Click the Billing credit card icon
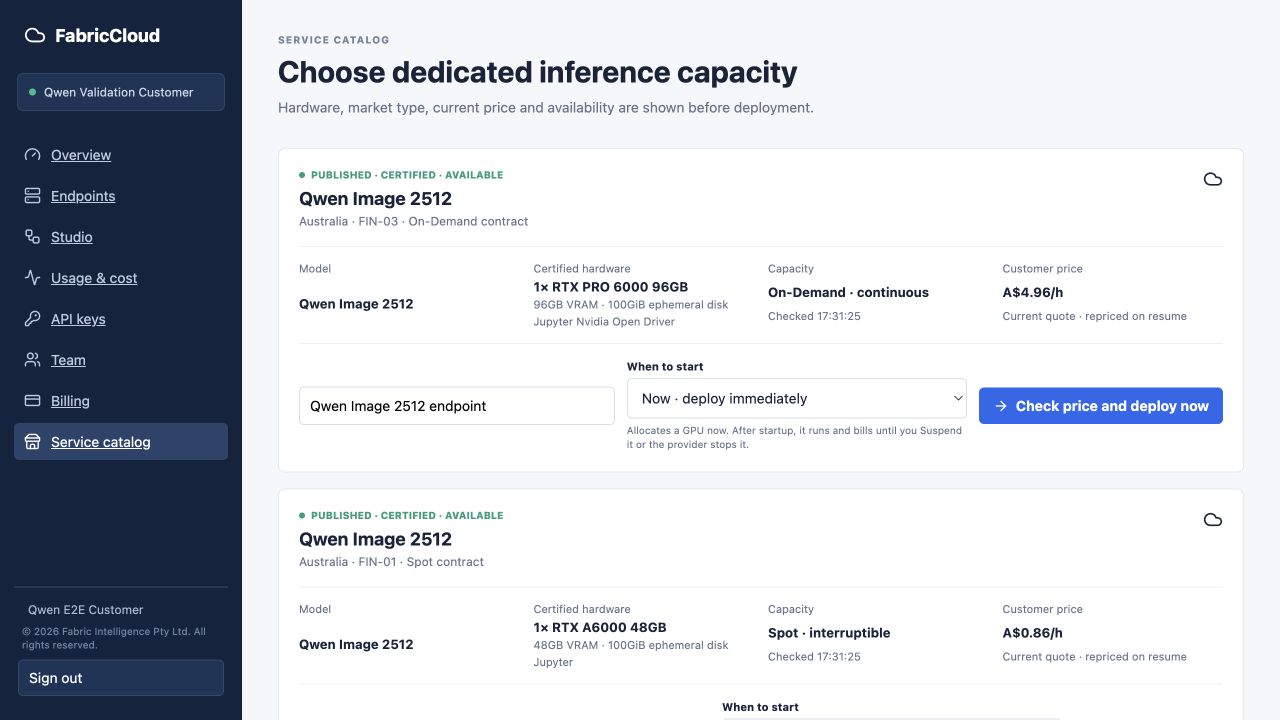The height and width of the screenshot is (720, 1280). point(33,401)
